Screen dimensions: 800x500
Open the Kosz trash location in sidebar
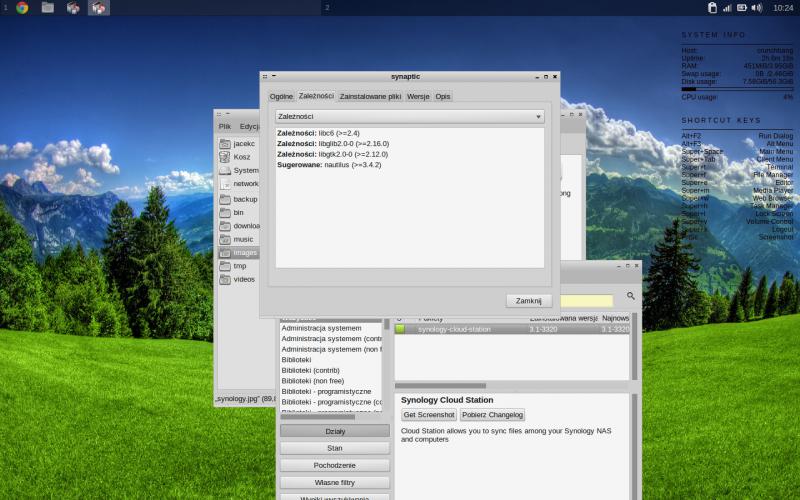(245, 157)
